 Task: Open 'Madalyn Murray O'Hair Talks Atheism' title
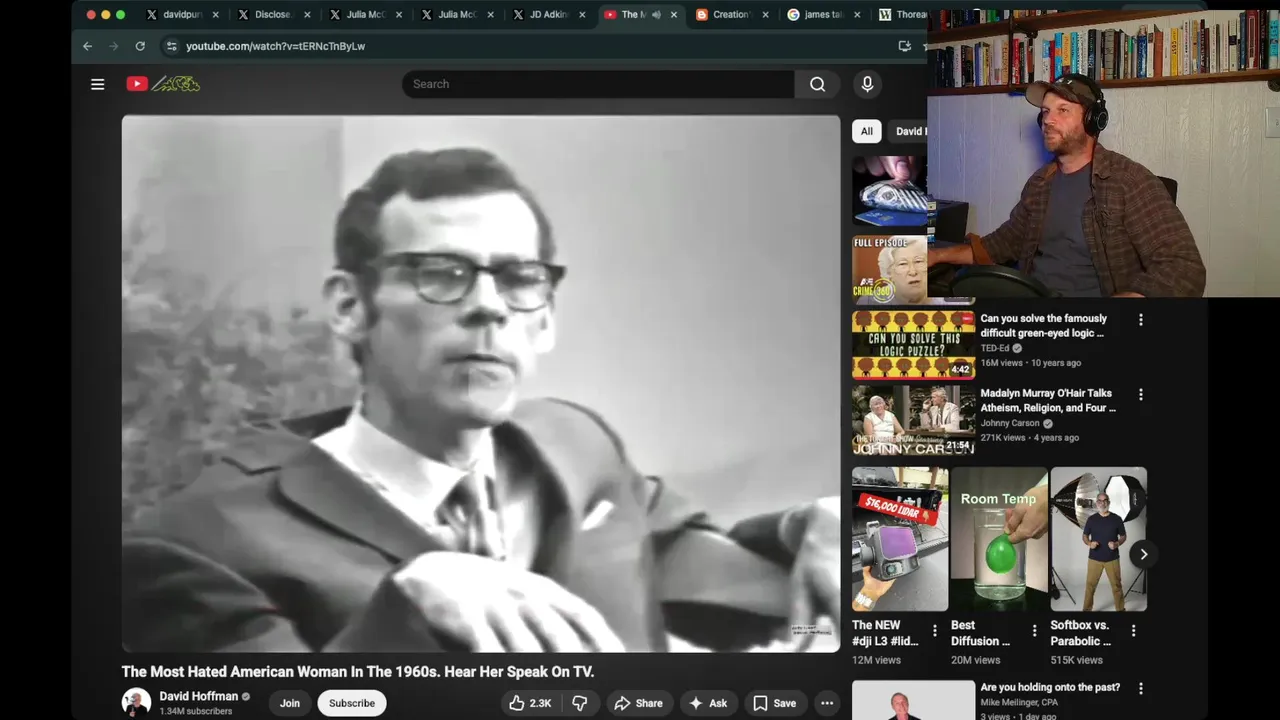[1048, 401]
